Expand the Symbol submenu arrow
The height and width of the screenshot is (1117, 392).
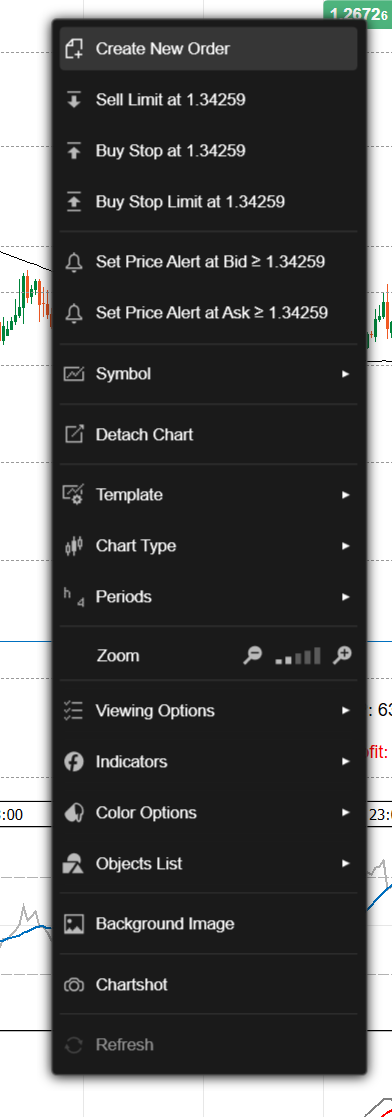click(346, 374)
